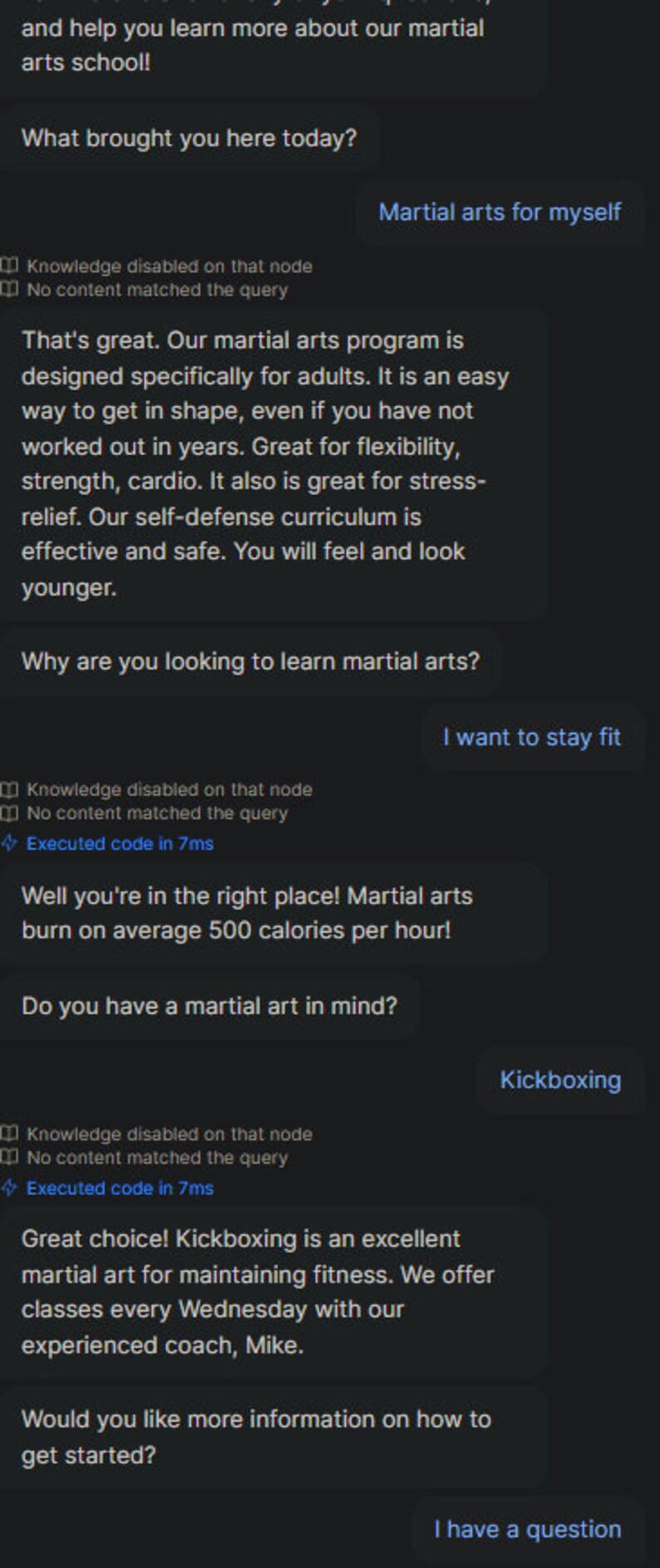This screenshot has height=1568, width=660.
Task: Click the '500 calories per hour' bot message
Action: click(x=273, y=913)
